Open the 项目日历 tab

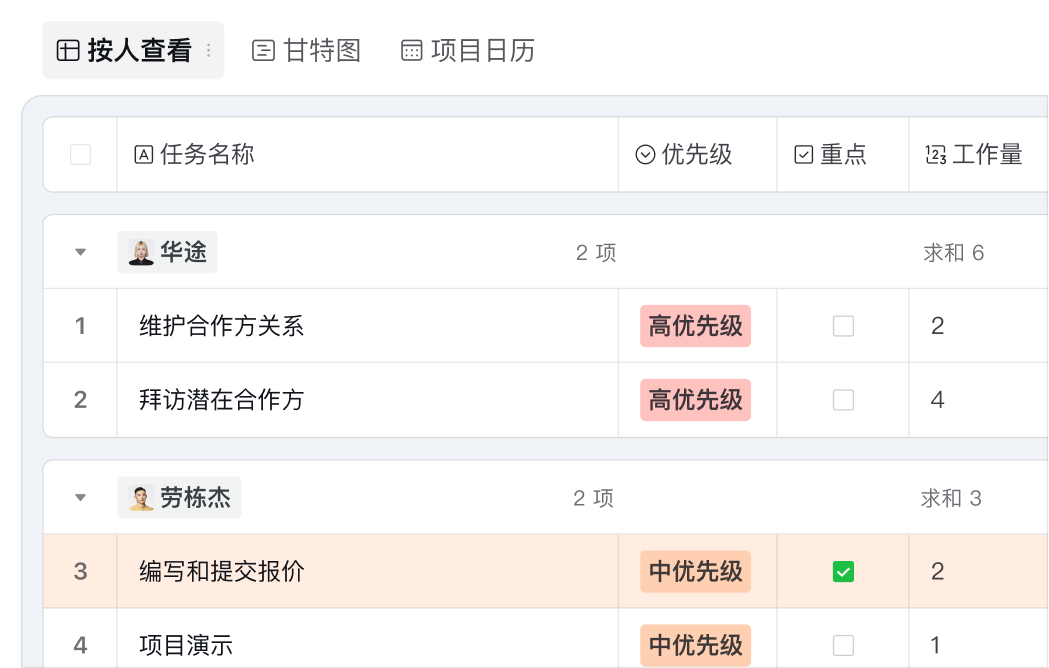click(x=468, y=51)
